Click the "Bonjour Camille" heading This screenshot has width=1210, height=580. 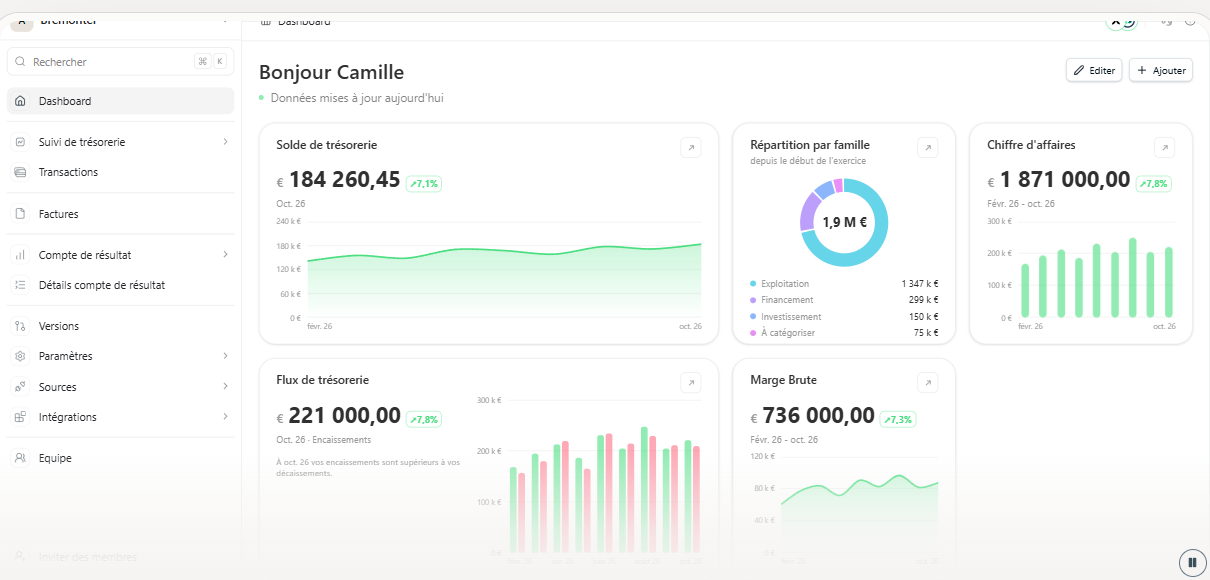click(332, 72)
